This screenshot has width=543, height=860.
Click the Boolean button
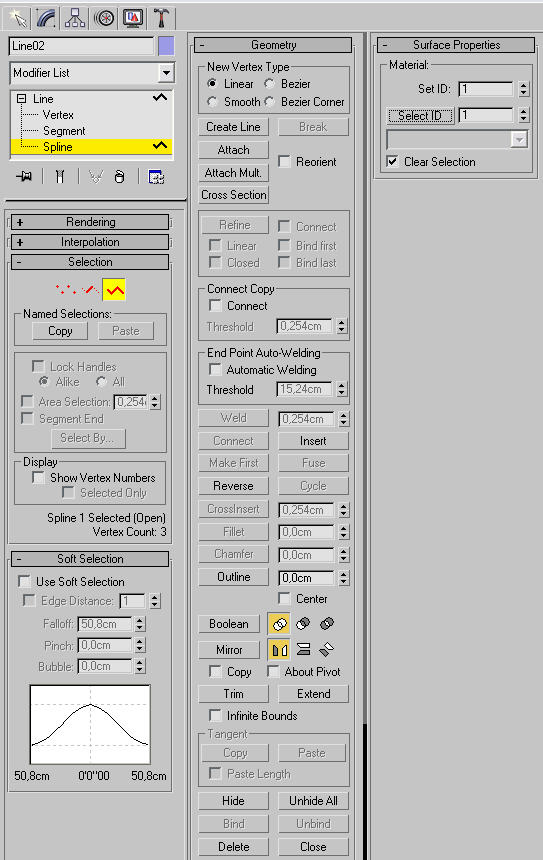229,624
